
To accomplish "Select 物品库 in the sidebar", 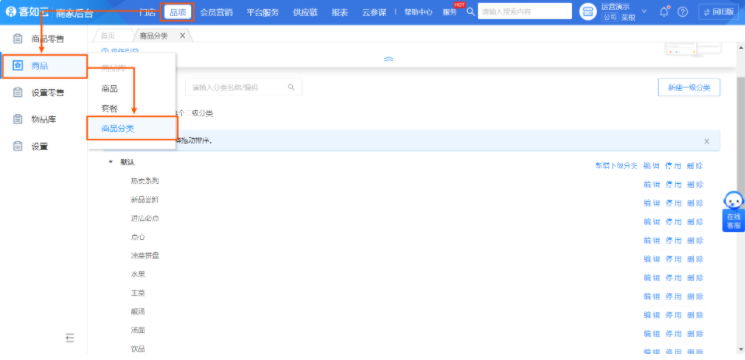I will [x=44, y=119].
